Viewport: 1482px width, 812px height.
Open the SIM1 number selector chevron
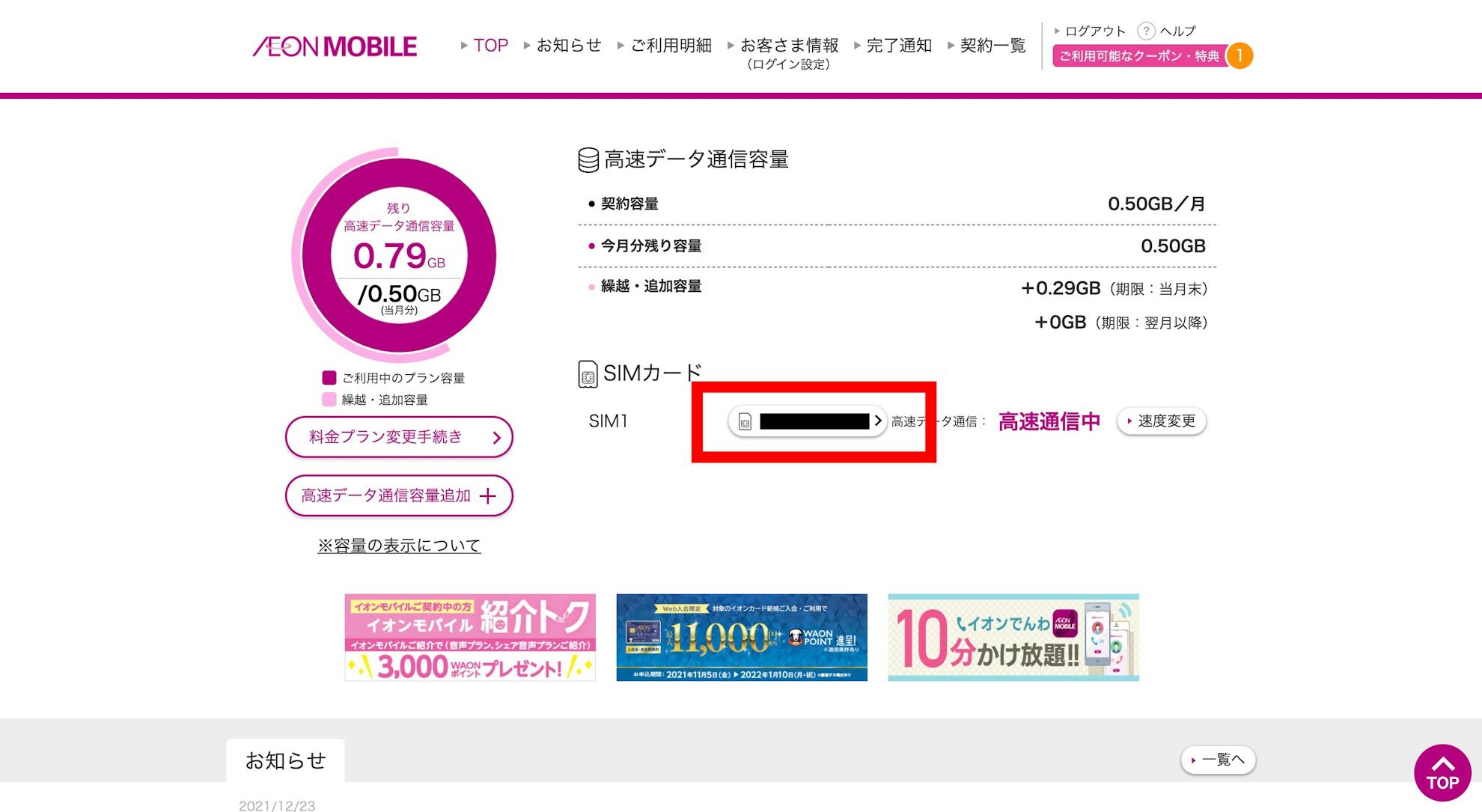878,421
